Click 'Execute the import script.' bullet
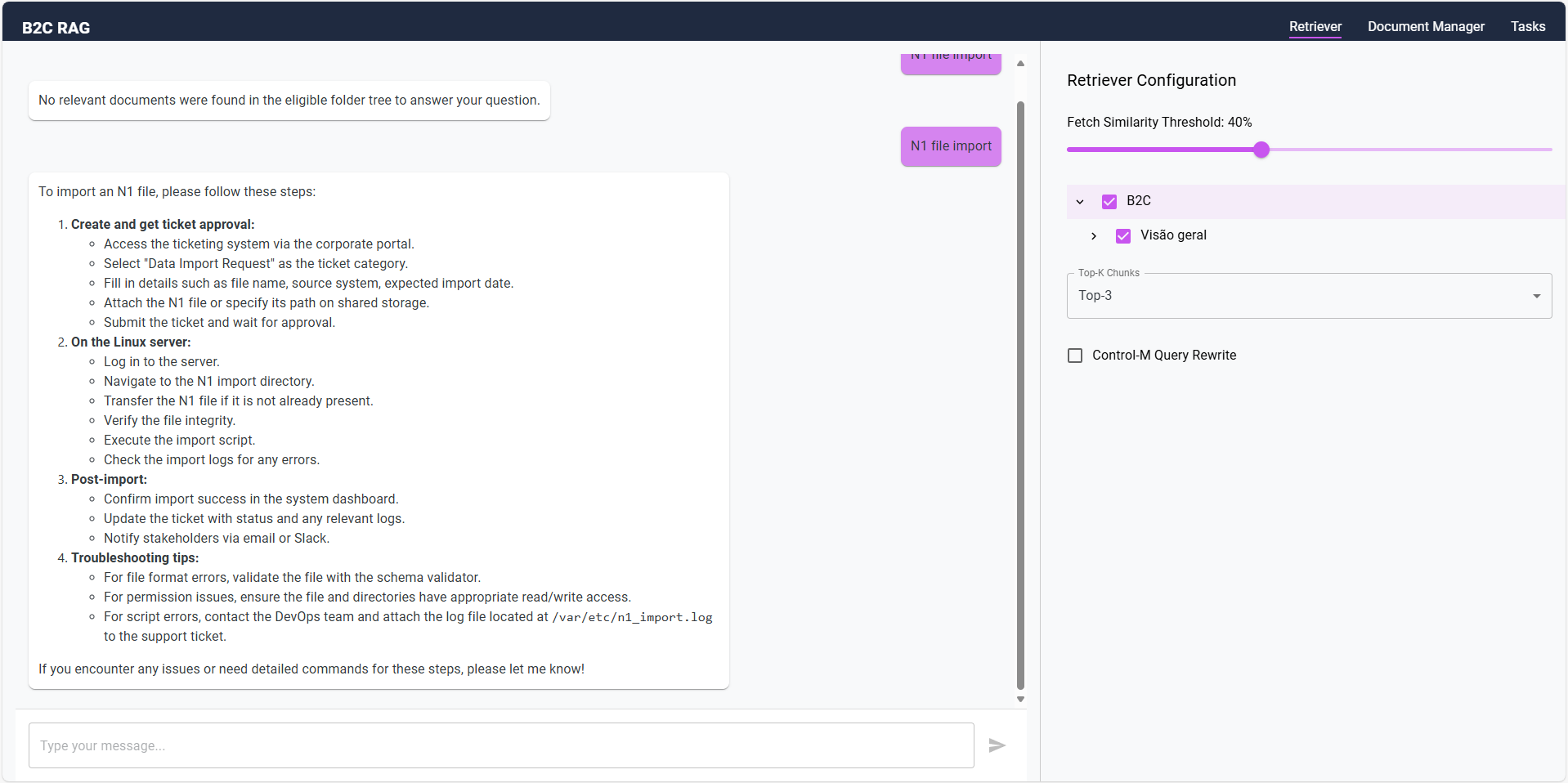Image resolution: width=1568 pixels, height=783 pixels. click(180, 441)
